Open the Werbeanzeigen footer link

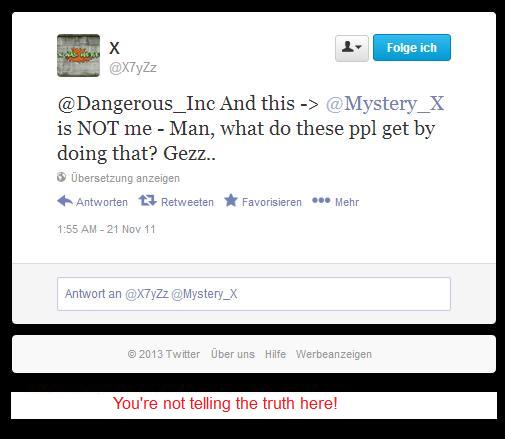(x=334, y=354)
